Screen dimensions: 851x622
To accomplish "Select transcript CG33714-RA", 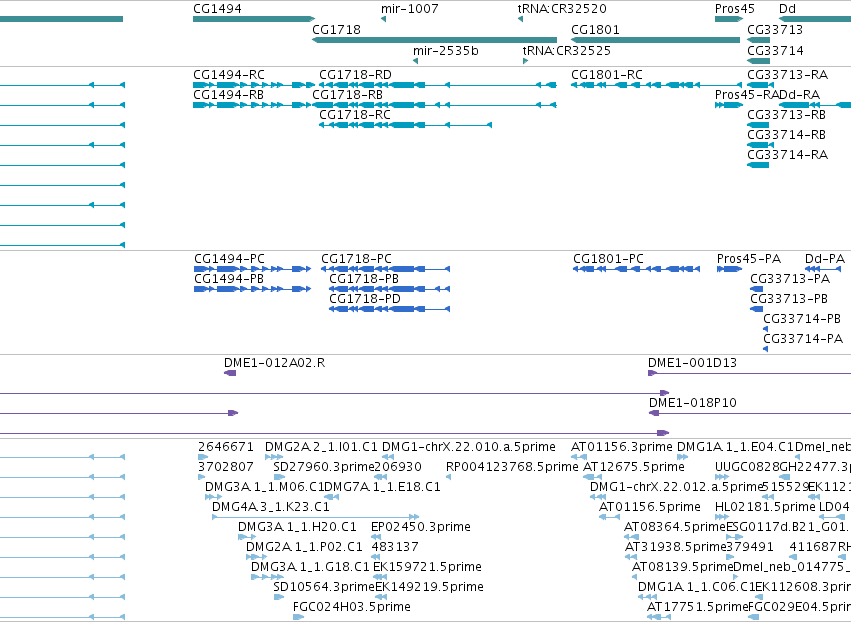I will [x=758, y=165].
